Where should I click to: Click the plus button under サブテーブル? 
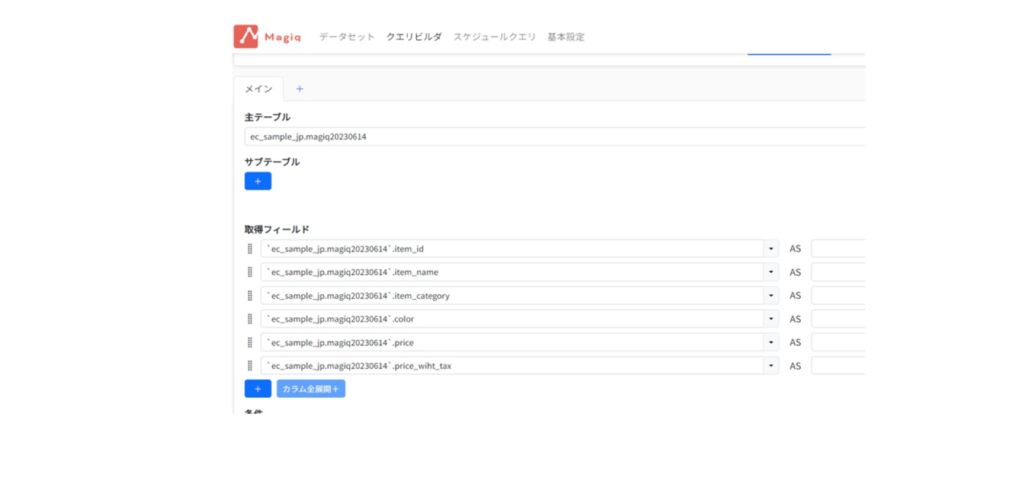click(x=257, y=181)
